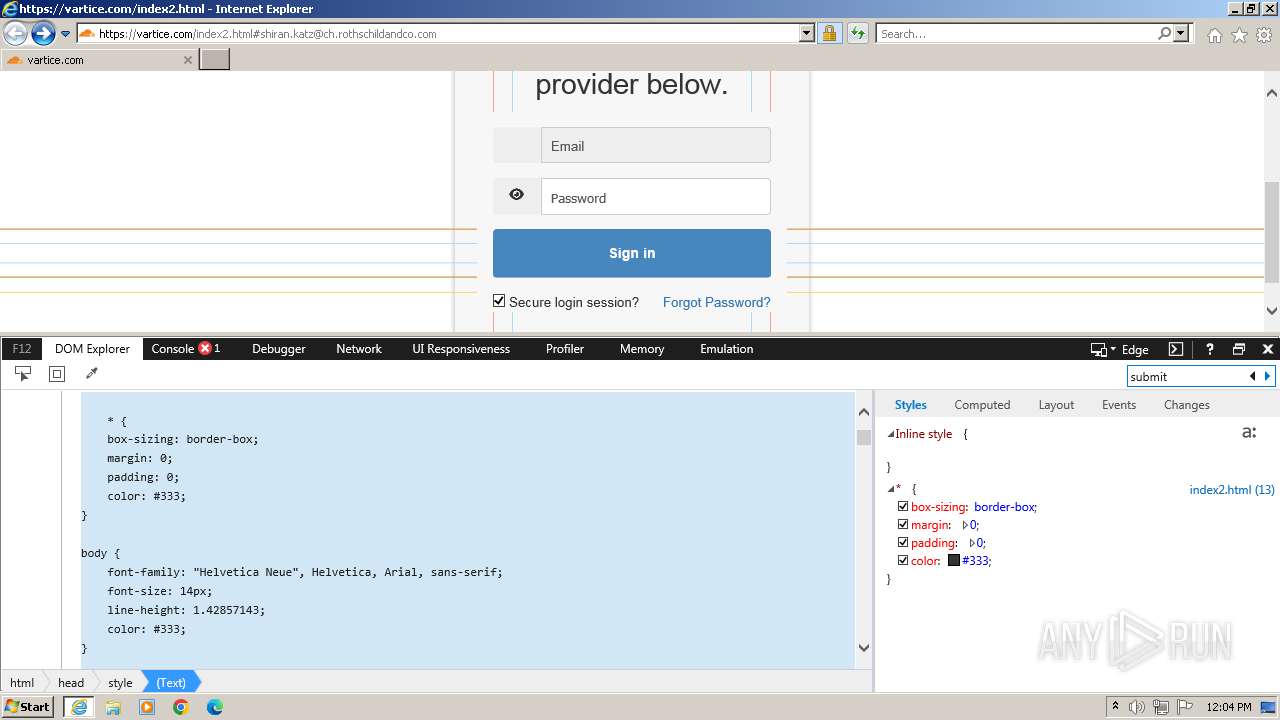The width and height of the screenshot is (1280, 720).
Task: Open the Network tab
Action: (359, 349)
